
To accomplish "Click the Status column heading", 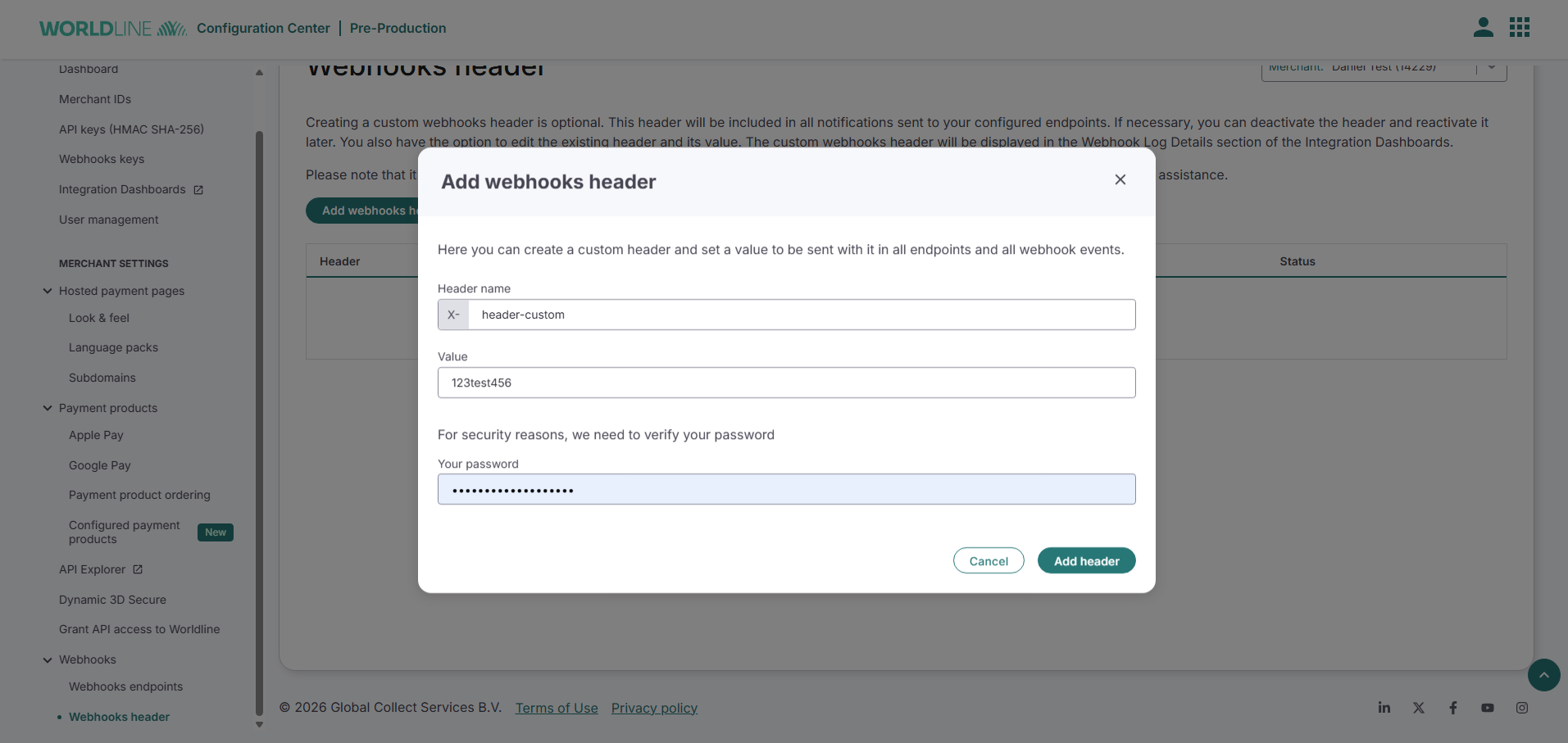I will (x=1297, y=261).
